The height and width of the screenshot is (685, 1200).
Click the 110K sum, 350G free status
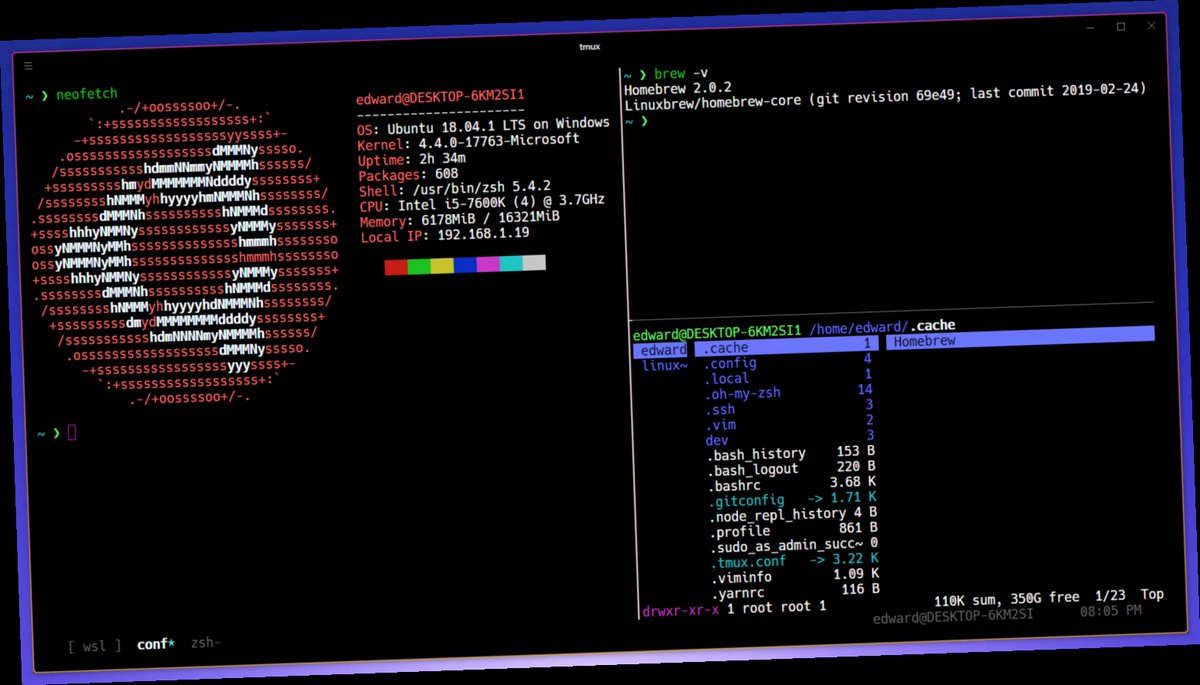tap(1007, 598)
